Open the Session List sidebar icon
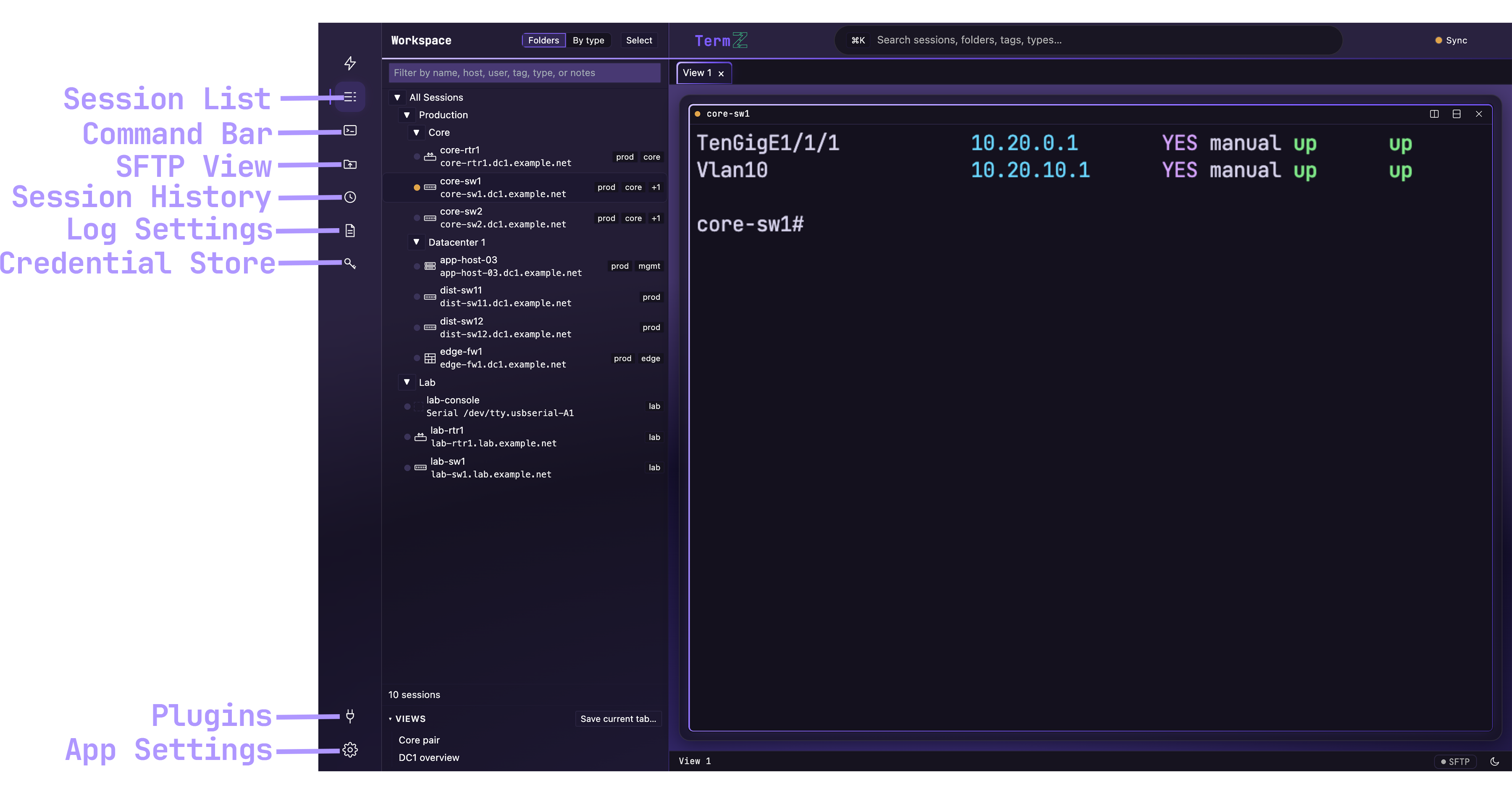1512x794 pixels. [x=350, y=97]
